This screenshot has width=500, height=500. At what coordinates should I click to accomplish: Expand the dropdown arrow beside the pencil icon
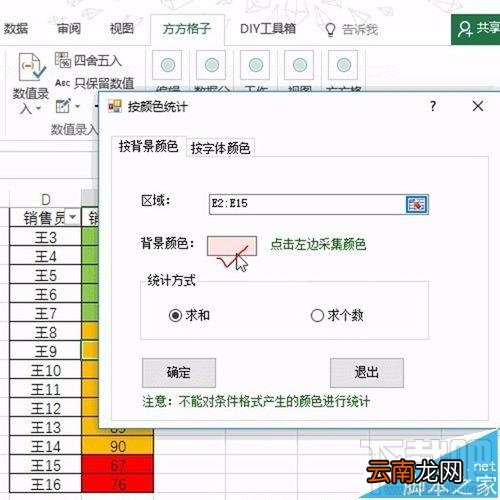[78, 107]
